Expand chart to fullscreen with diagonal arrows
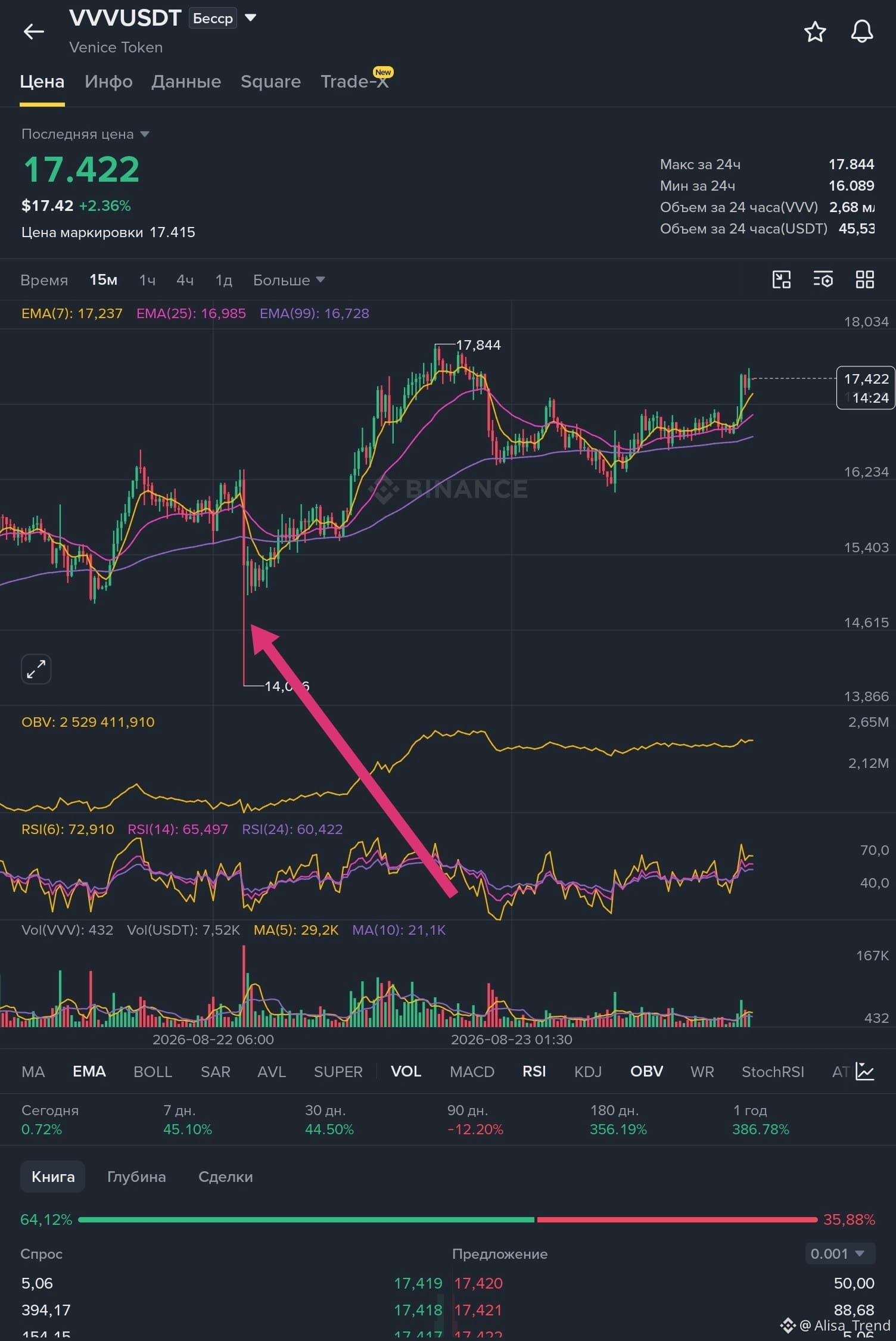This screenshot has height=1341, width=896. 36,669
